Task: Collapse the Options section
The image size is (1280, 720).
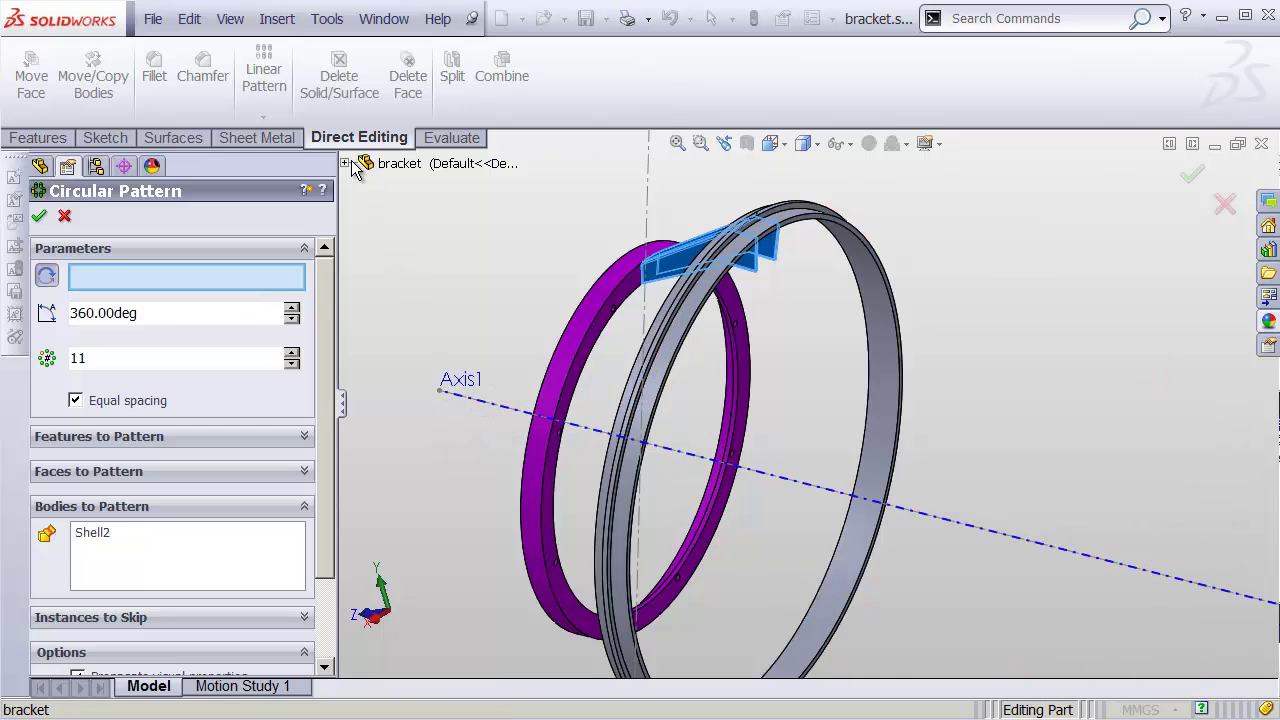Action: tap(304, 652)
